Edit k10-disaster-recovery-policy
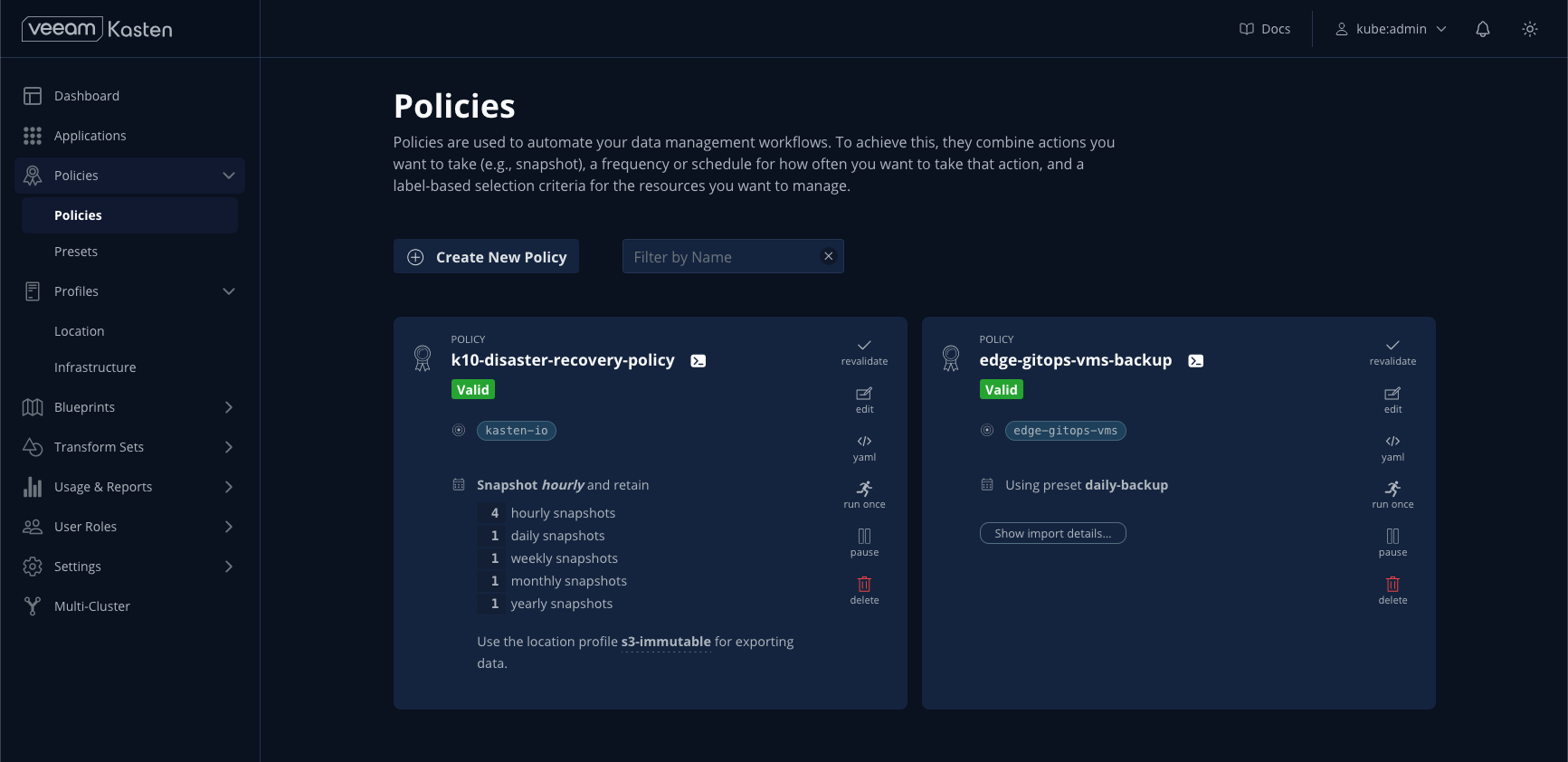The width and height of the screenshot is (1568, 762). 864,400
